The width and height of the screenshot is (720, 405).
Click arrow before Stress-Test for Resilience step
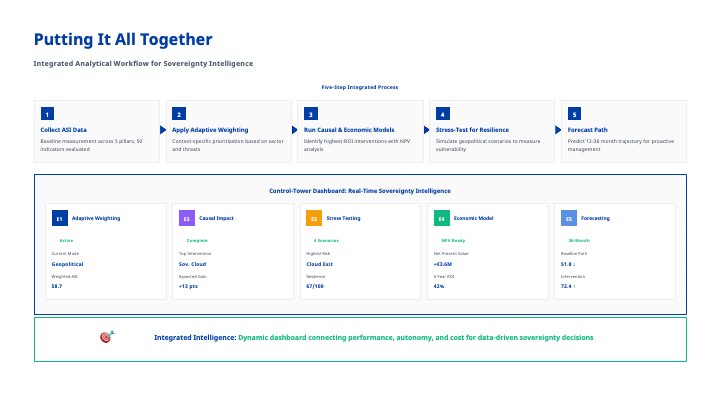(x=426, y=130)
